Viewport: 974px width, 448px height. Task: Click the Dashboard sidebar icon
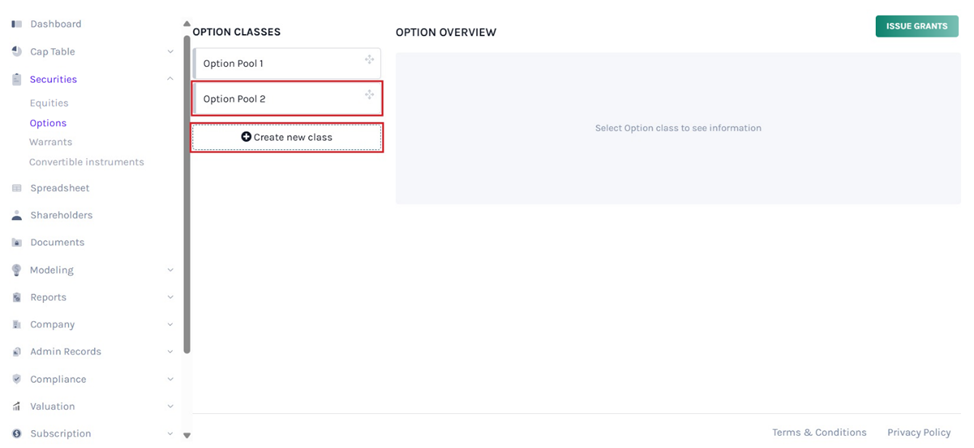pos(17,24)
